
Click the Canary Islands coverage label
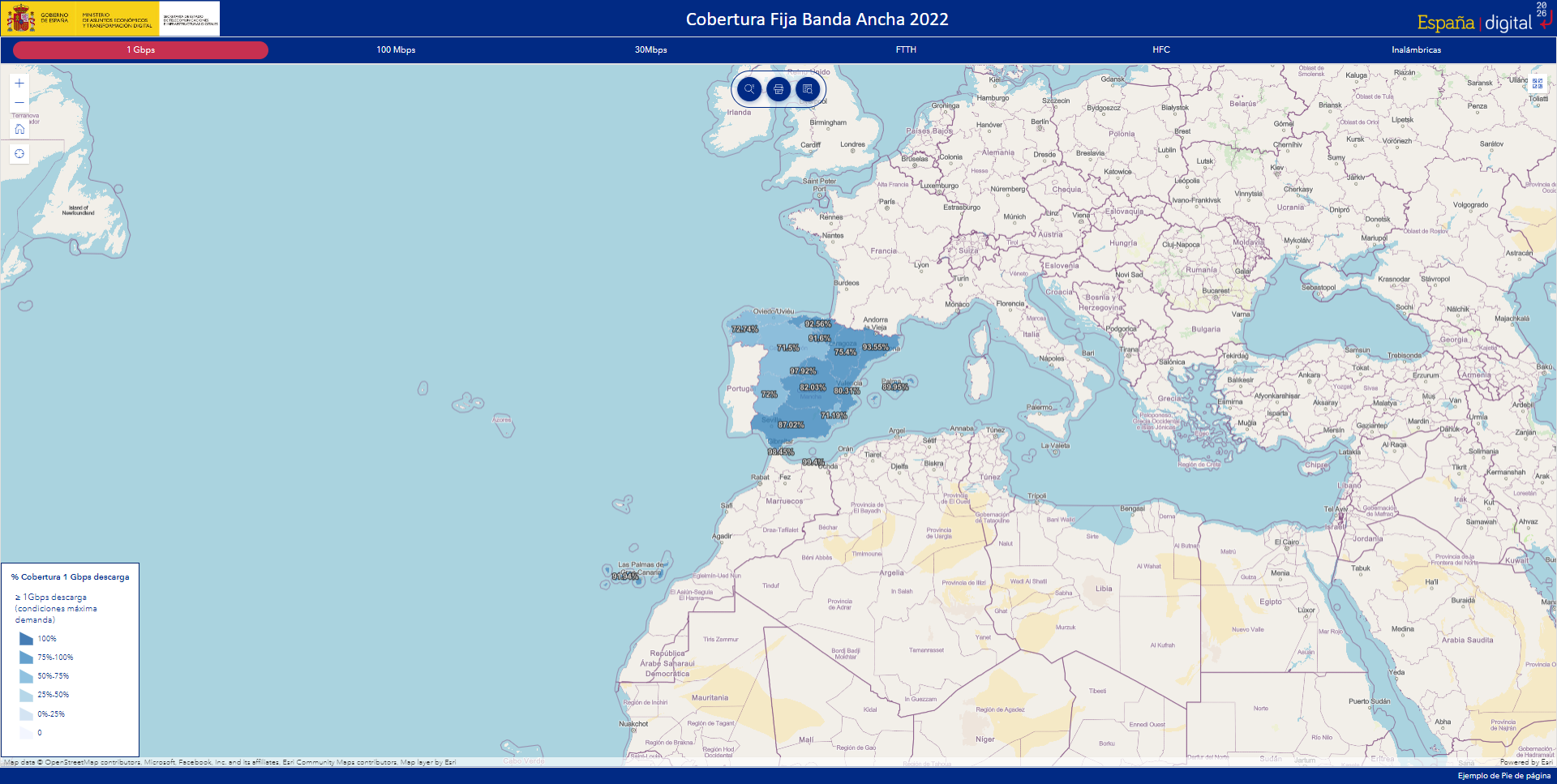pos(625,576)
